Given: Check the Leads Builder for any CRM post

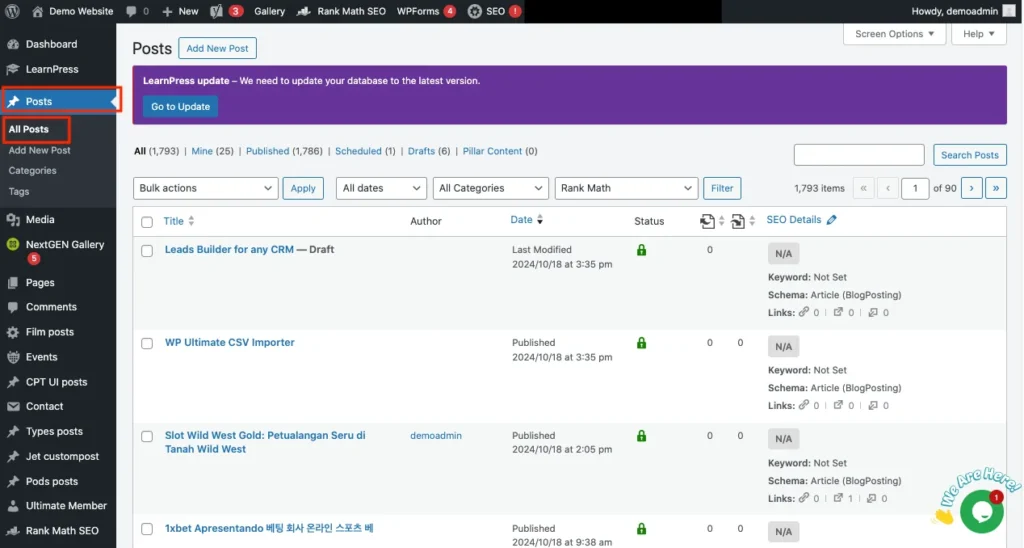Looking at the screenshot, I should pos(147,250).
